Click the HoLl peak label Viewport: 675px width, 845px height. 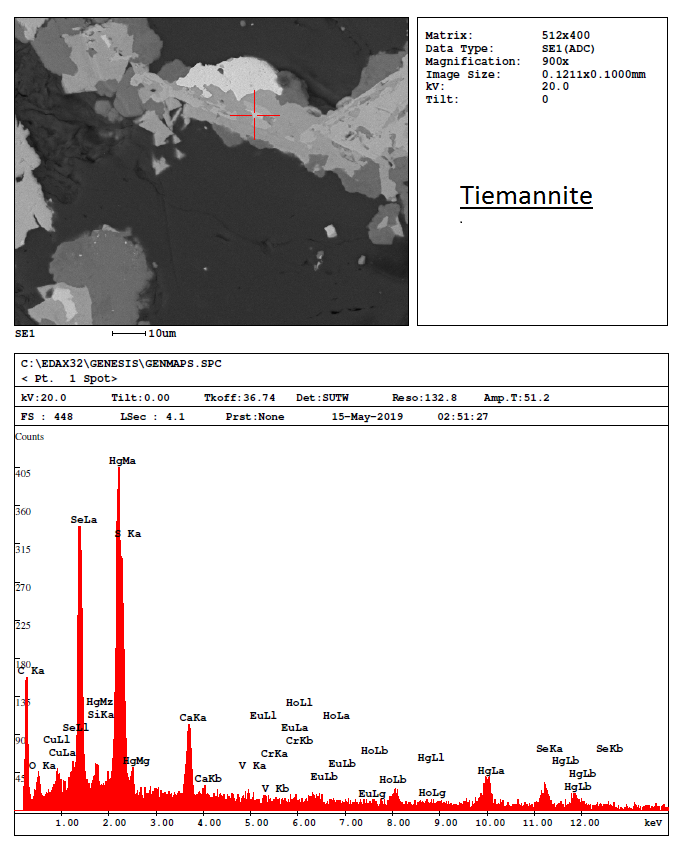click(x=299, y=703)
